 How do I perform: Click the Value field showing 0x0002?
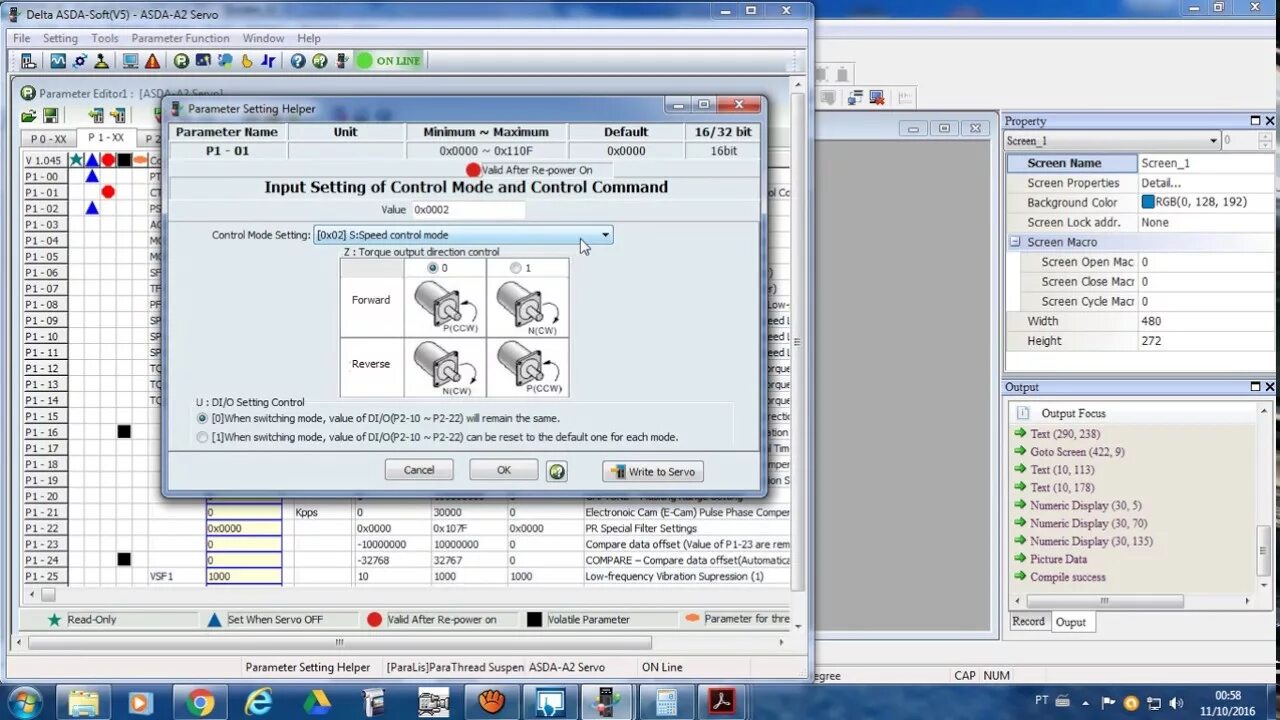[467, 210]
